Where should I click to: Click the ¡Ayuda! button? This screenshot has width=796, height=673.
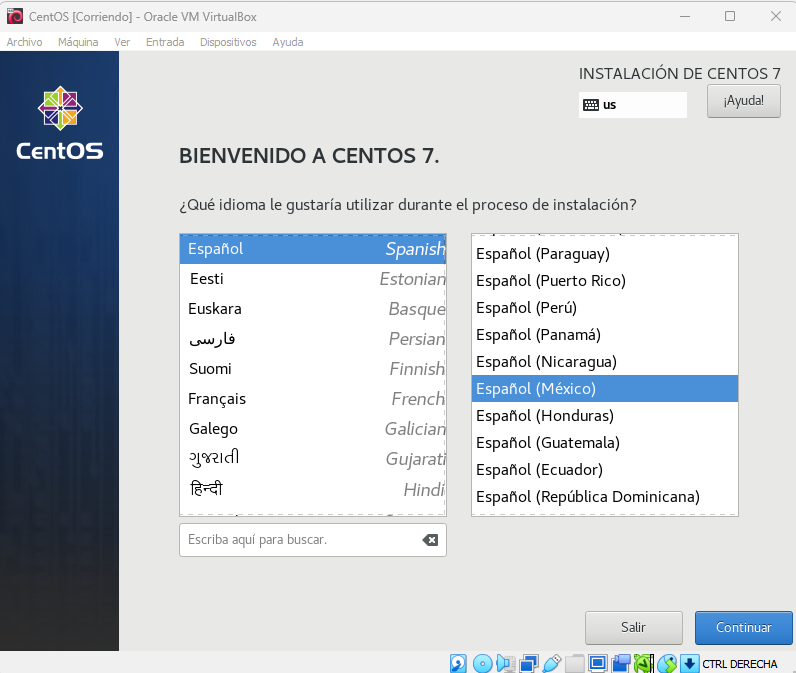(x=744, y=101)
